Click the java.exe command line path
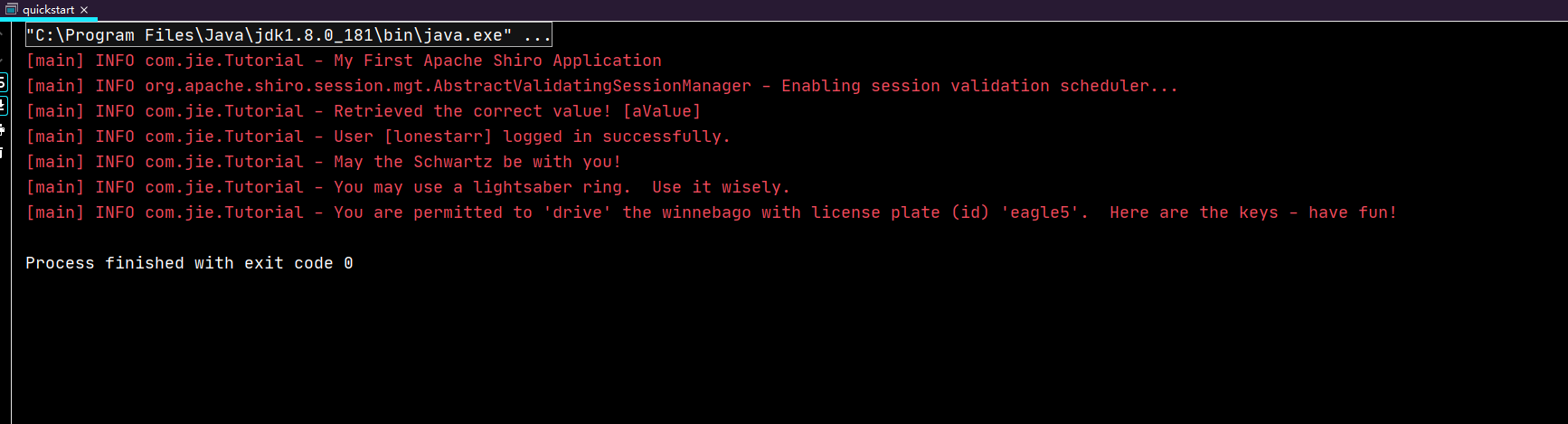 click(269, 35)
